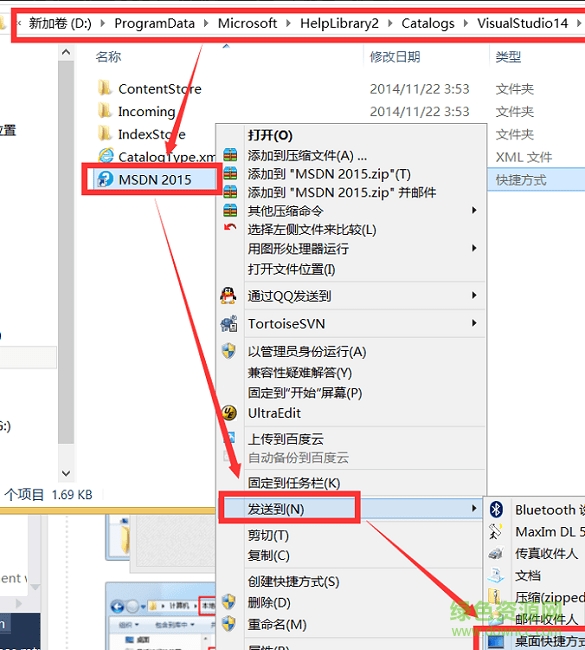
Task: Click the MaxIm DL icon in submenu
Action: (495, 531)
